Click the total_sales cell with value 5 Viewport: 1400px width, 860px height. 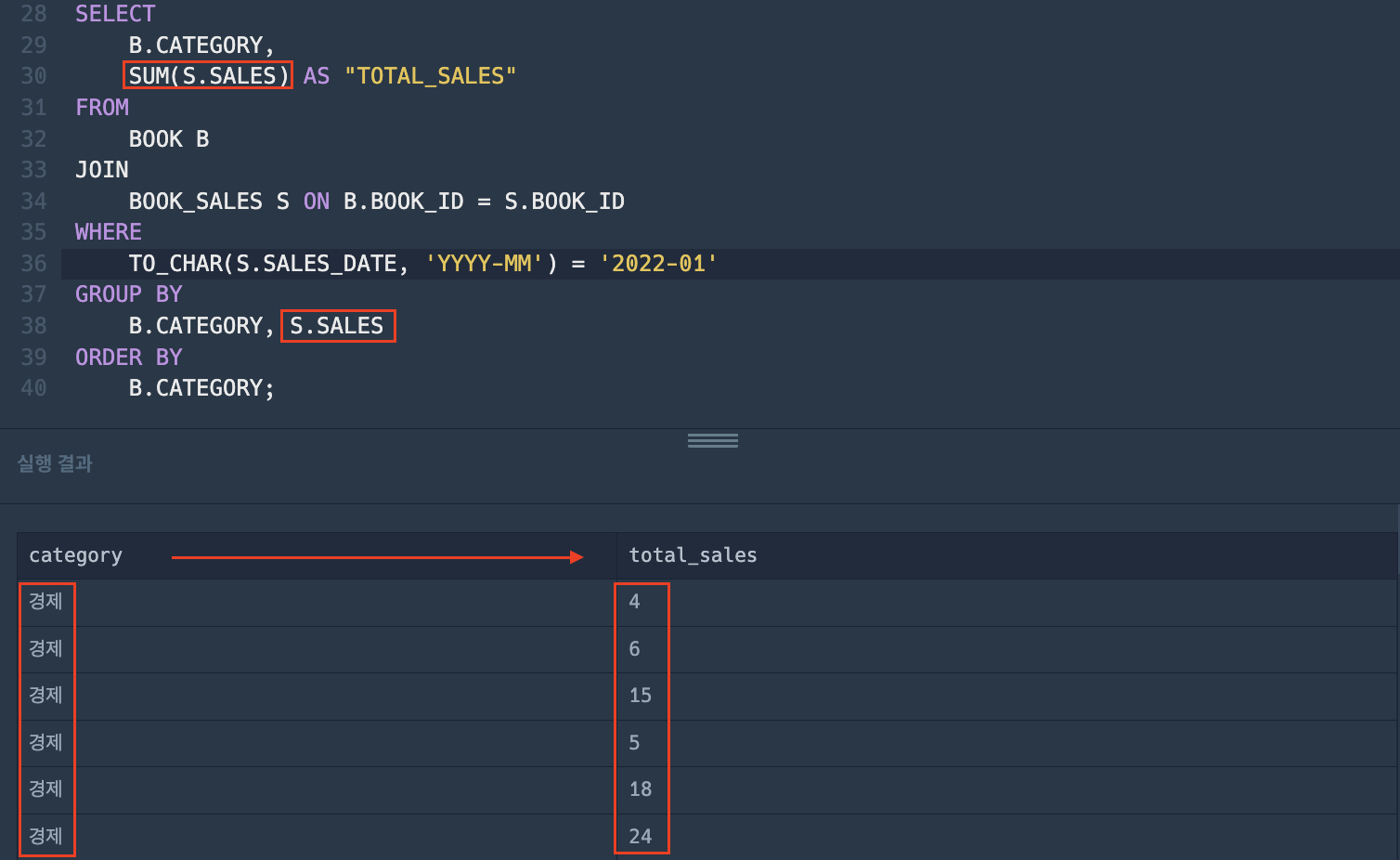point(1006,743)
